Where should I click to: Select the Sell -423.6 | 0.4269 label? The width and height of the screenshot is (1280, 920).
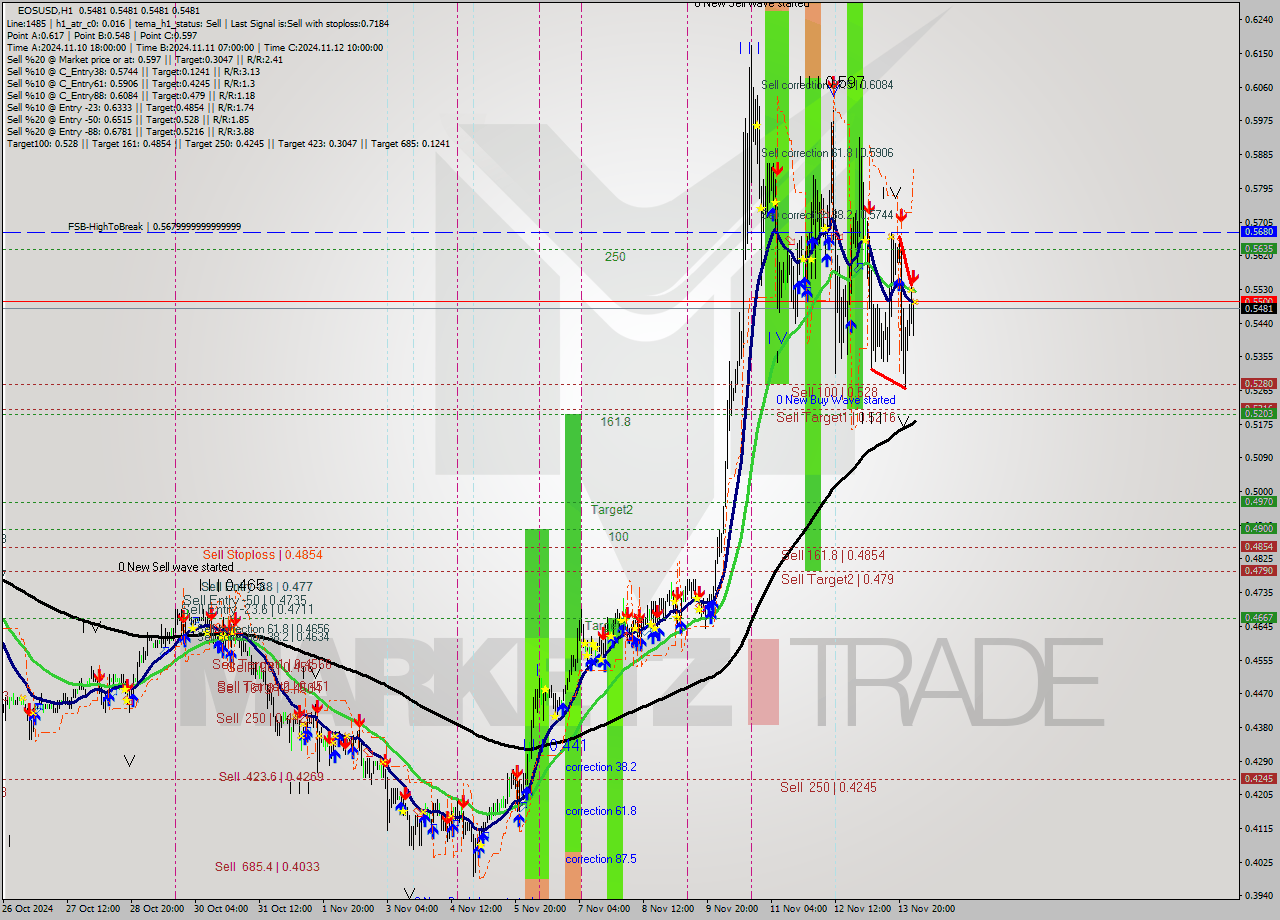tap(271, 776)
